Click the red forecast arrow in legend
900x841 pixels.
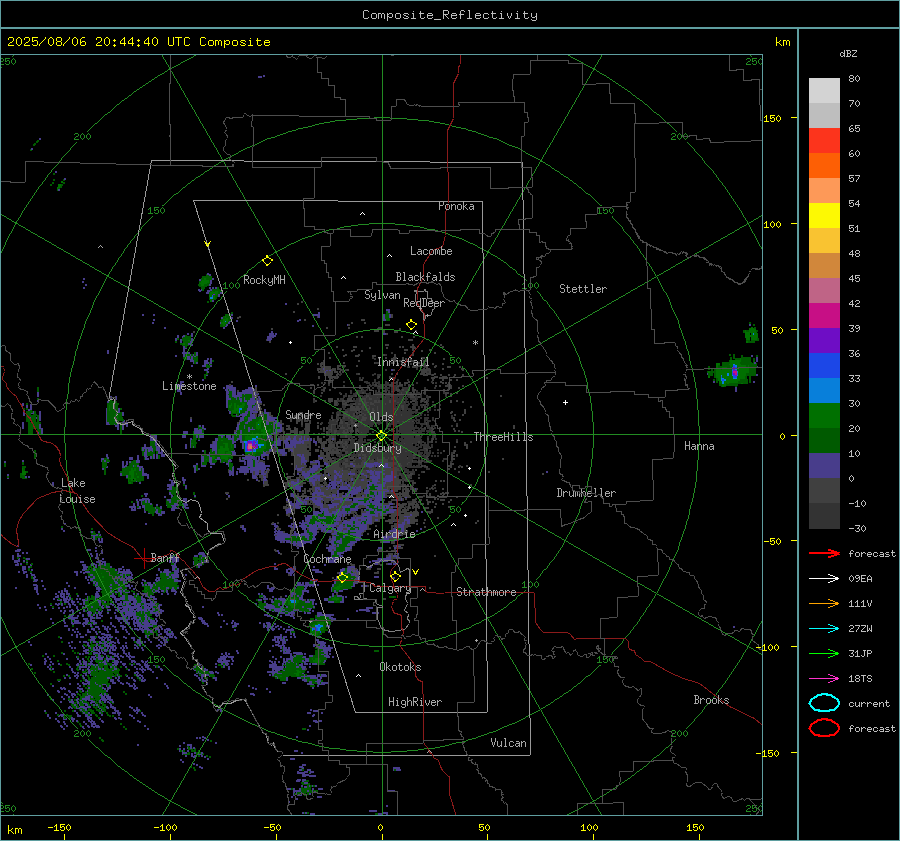824,553
